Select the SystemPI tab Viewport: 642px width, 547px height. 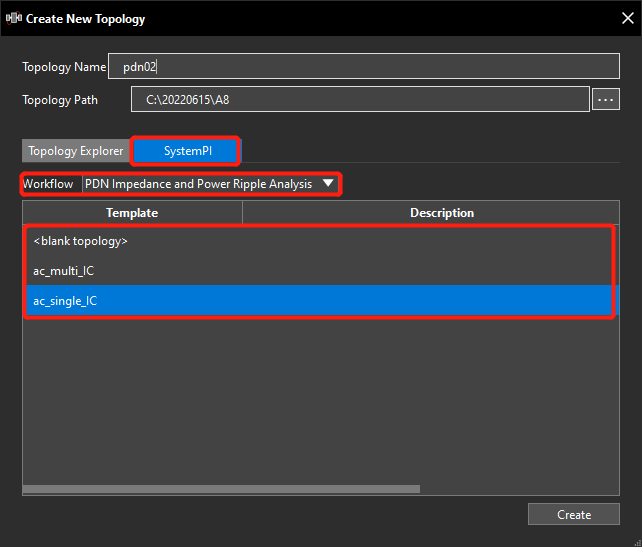point(188,151)
